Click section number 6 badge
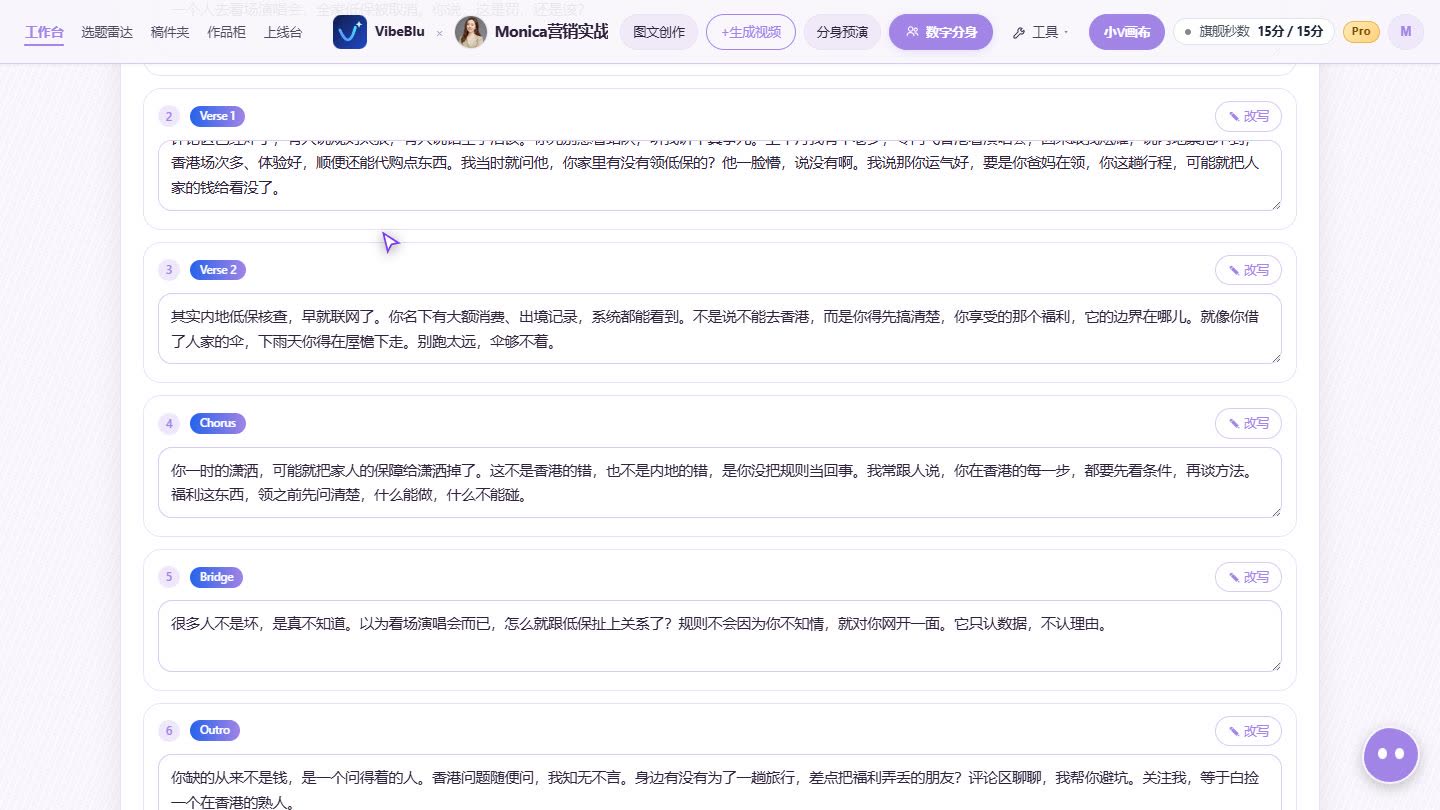Viewport: 1440px width, 810px height. [x=169, y=731]
